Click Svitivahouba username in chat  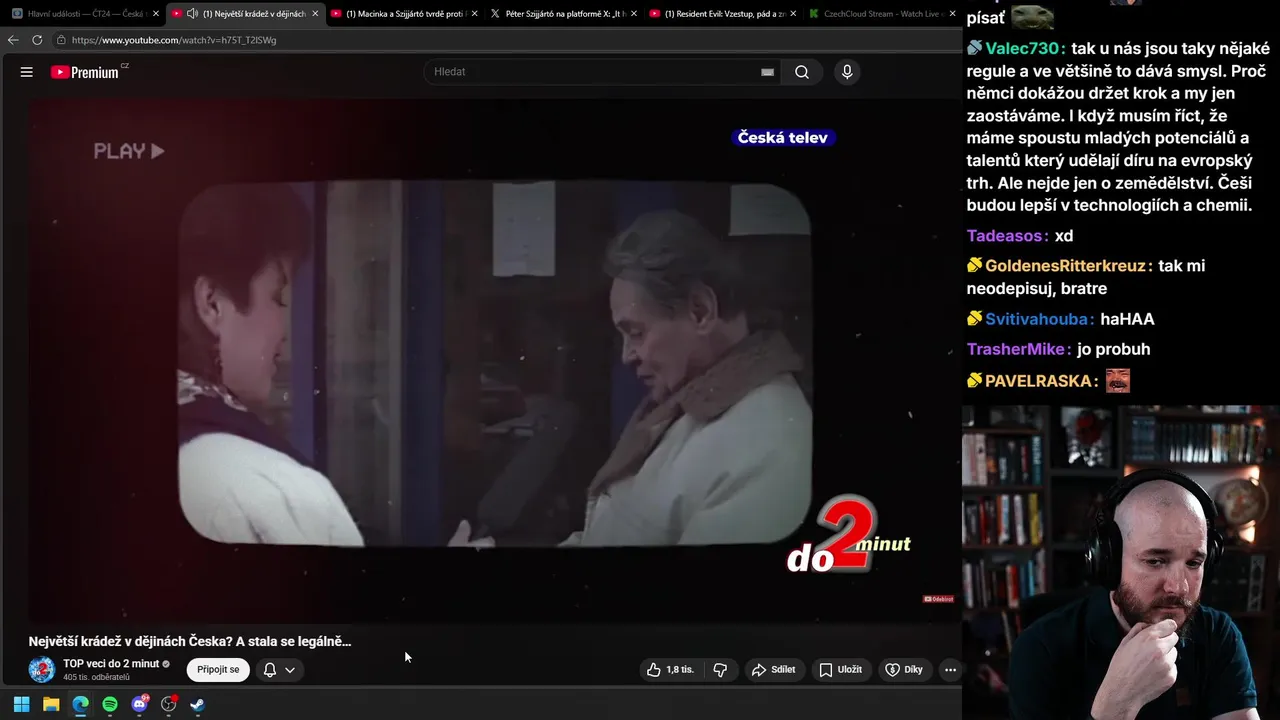point(1038,319)
